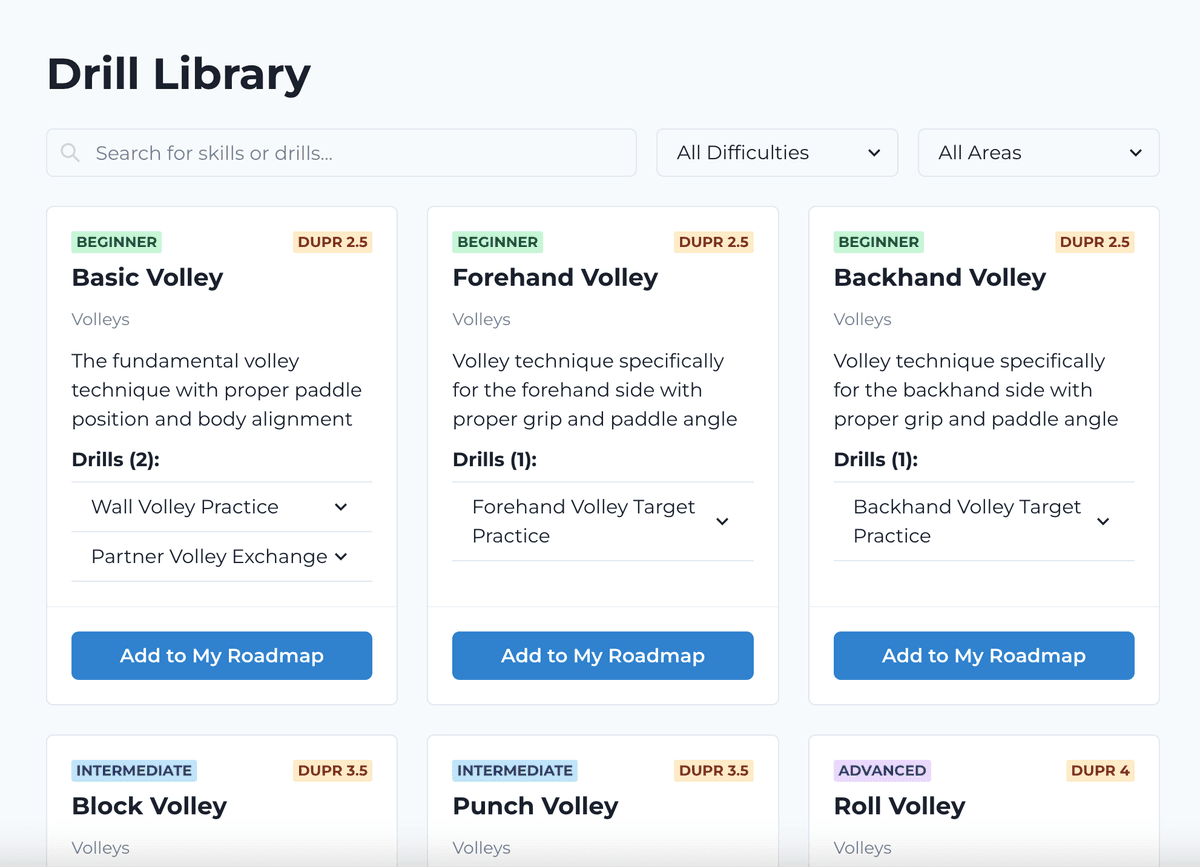
Task: Add Forehand Volley to My Roadmap
Action: 602,656
